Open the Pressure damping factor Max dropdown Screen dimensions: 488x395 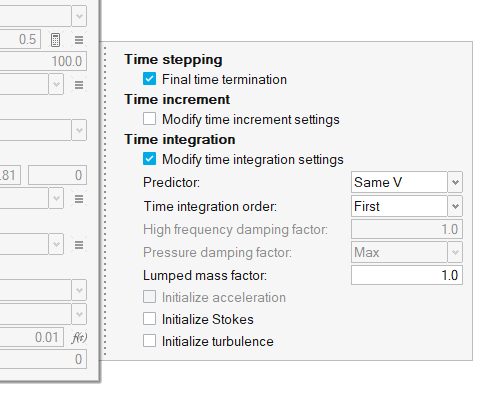[x=455, y=252]
